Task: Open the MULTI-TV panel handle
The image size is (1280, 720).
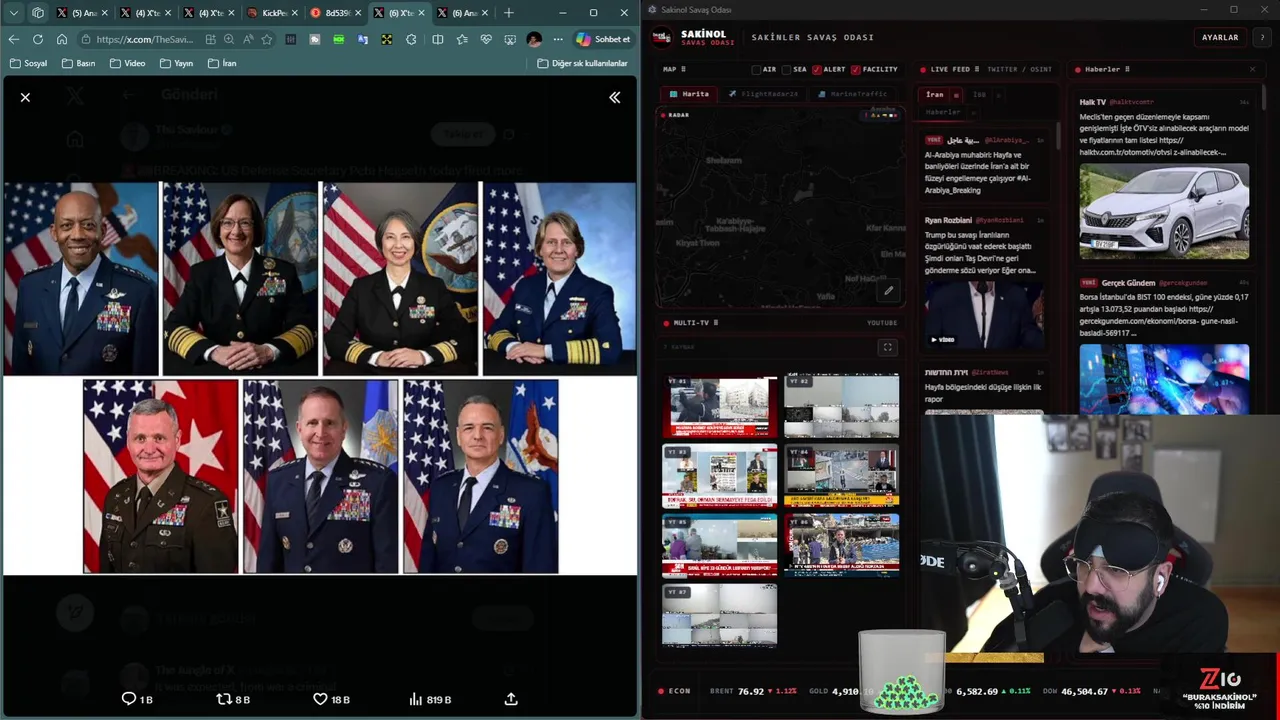Action: (716, 323)
